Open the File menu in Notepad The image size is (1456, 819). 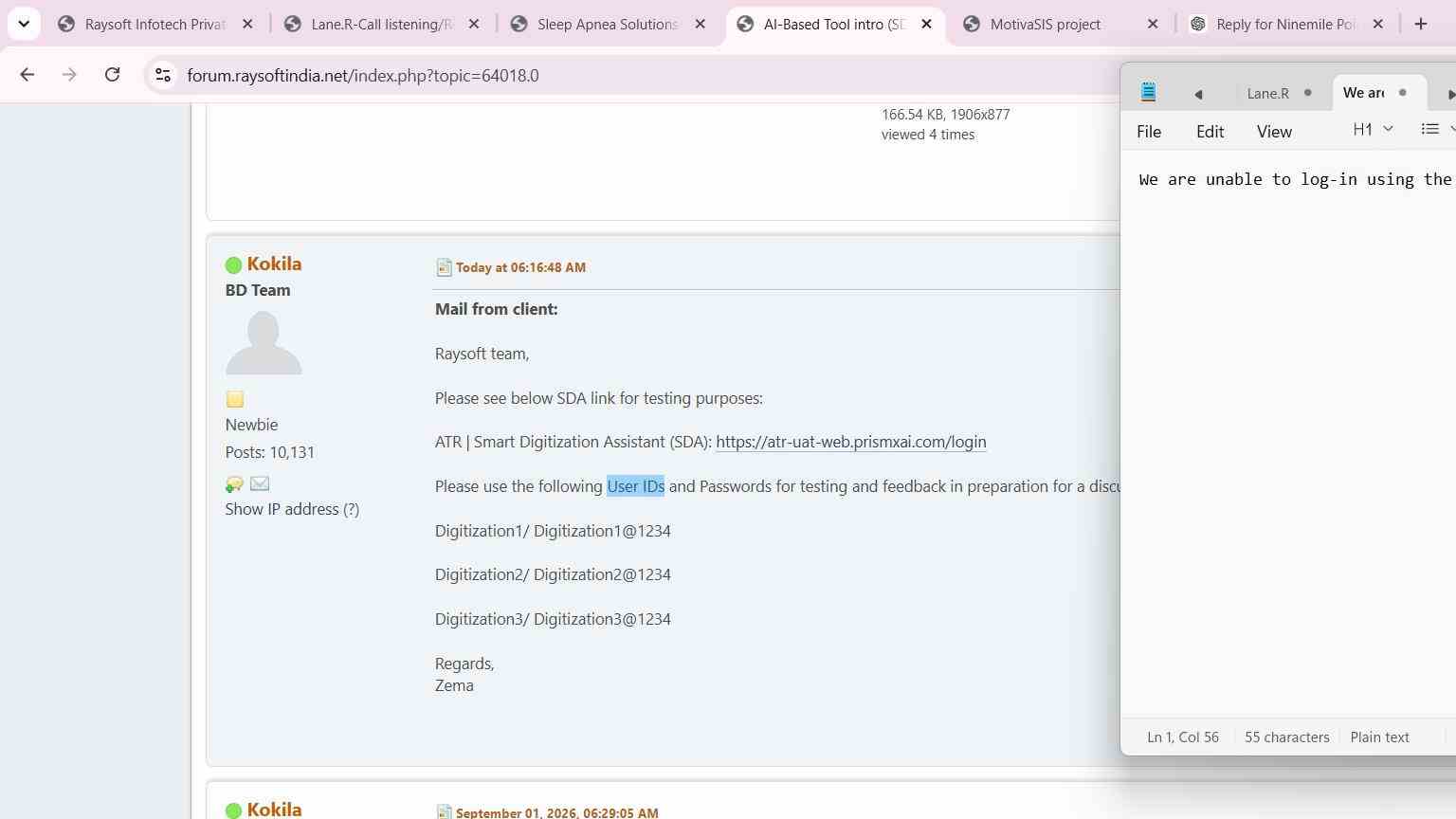click(x=1149, y=132)
